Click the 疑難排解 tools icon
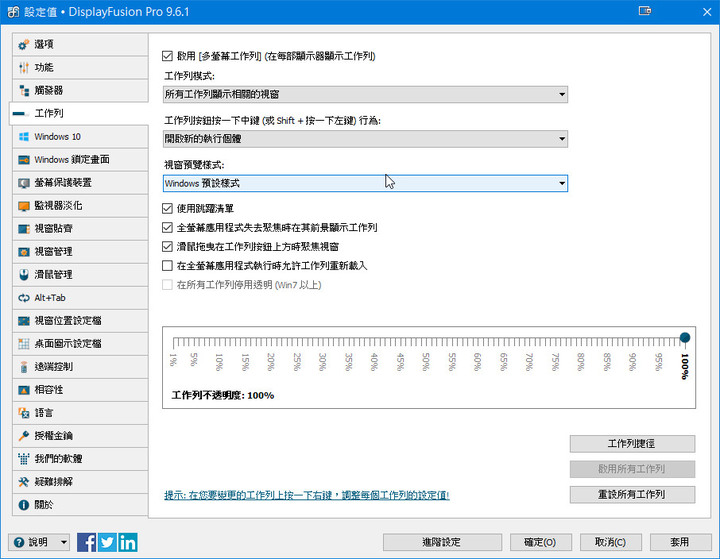Screen dimensions: 720x559 coord(23,481)
